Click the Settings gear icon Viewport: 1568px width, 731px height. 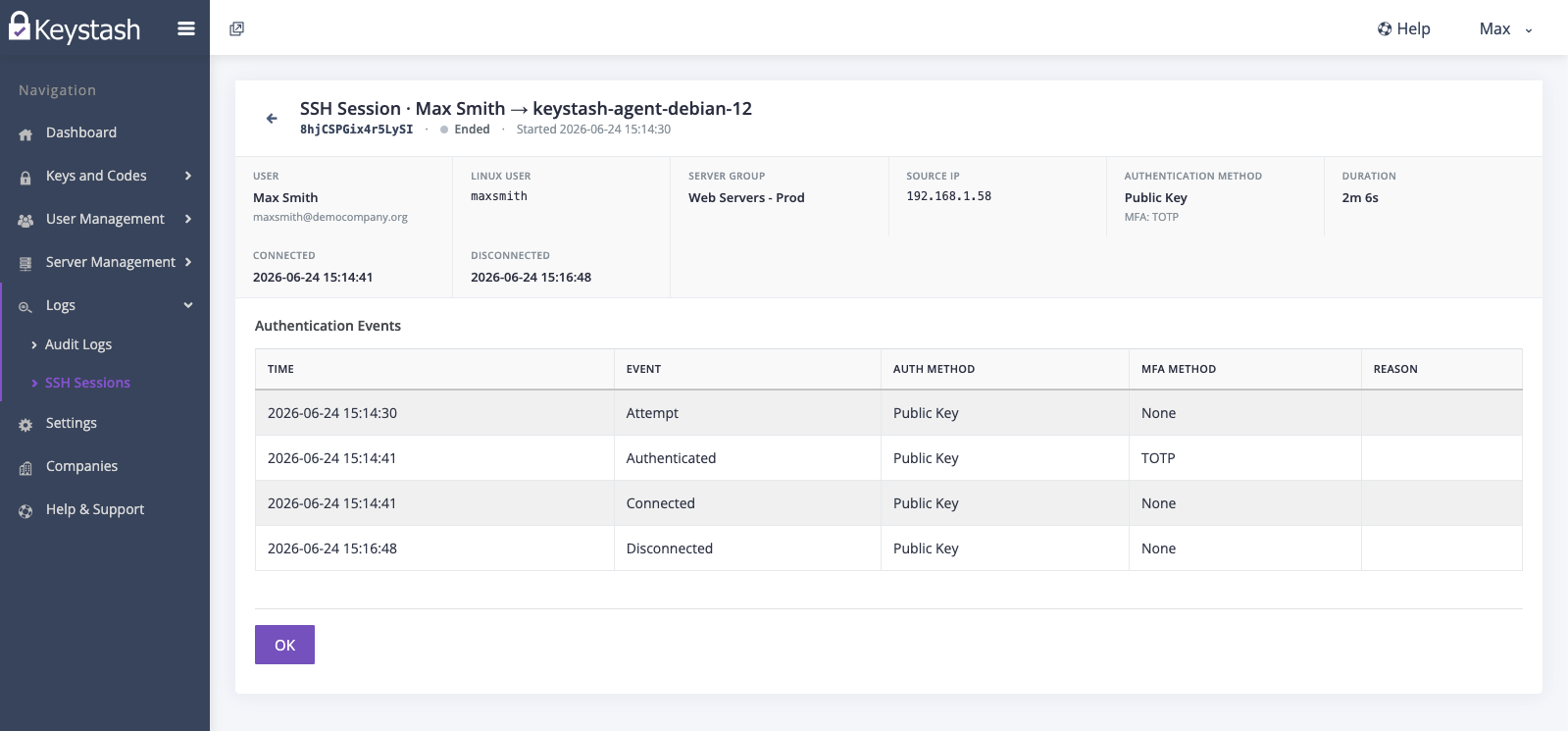(25, 425)
